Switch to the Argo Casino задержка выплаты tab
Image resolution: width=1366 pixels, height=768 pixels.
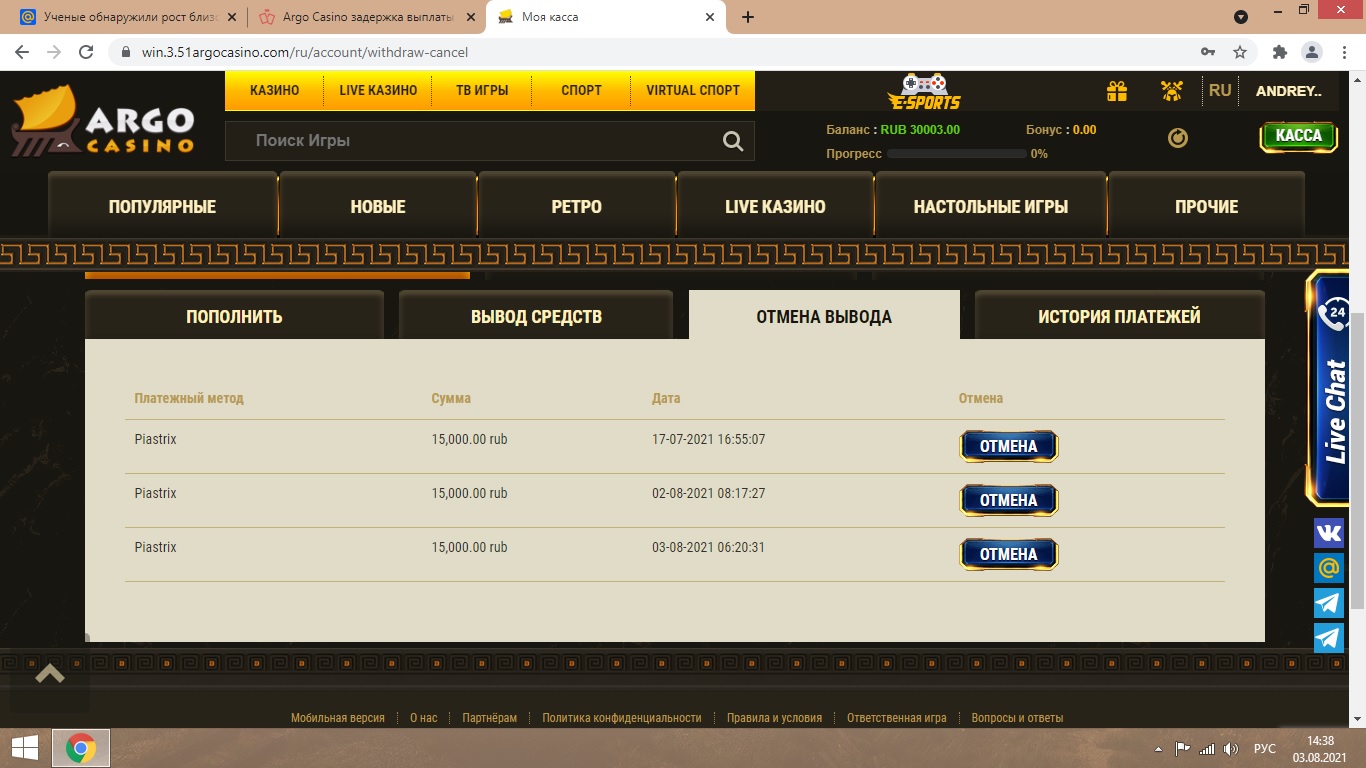(367, 17)
